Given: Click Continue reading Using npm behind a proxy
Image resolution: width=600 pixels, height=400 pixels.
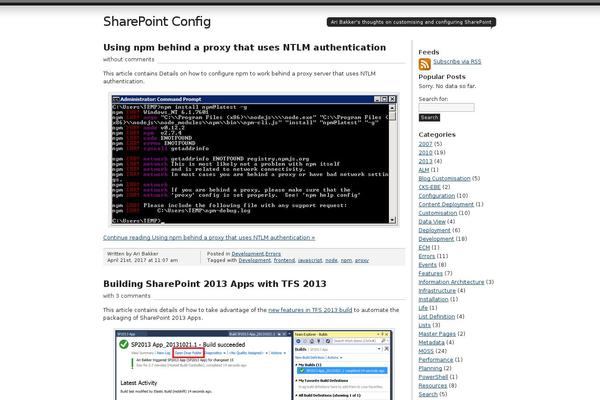Looking at the screenshot, I should (209, 238).
